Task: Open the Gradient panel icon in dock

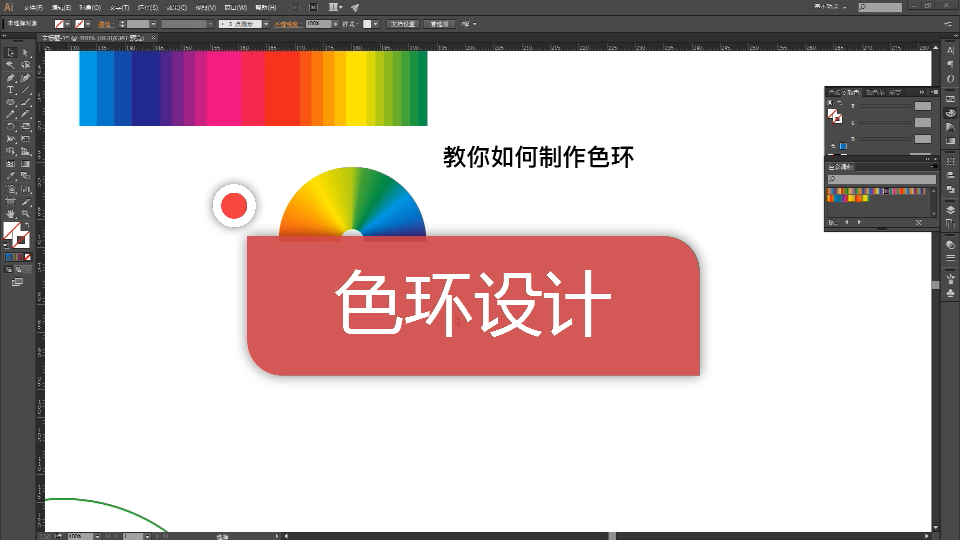Action: (x=950, y=141)
